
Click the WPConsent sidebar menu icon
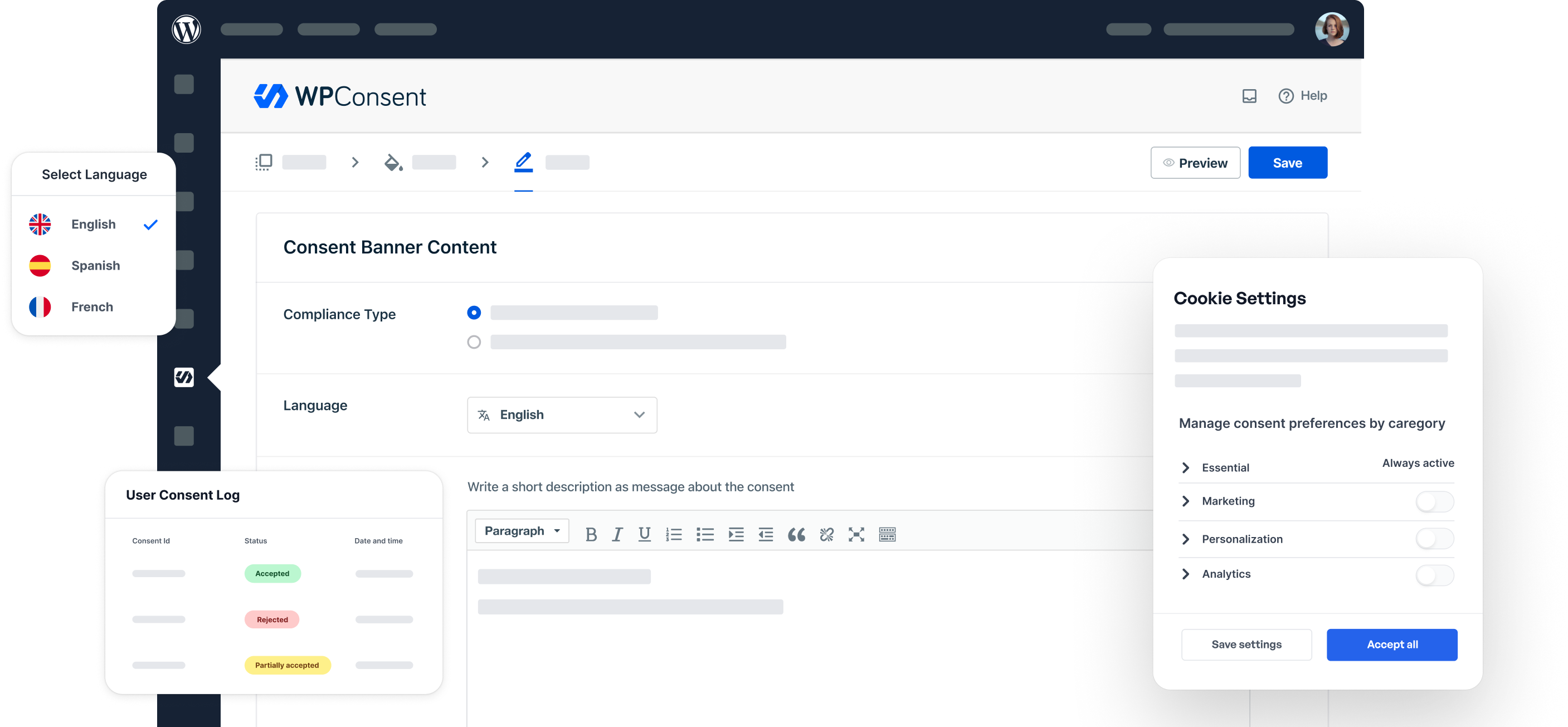point(184,377)
